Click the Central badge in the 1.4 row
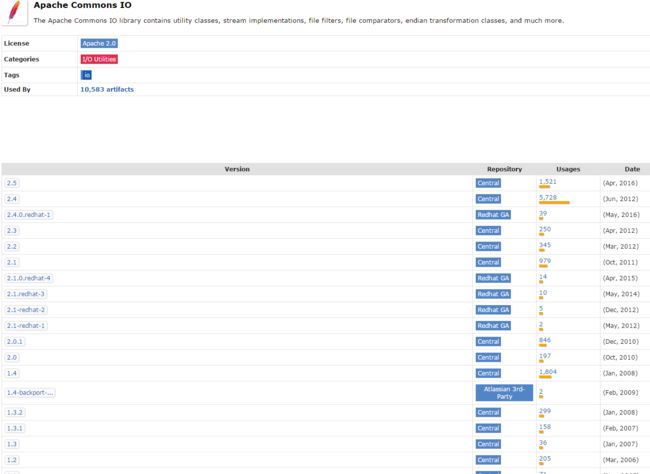The image size is (650, 474). click(488, 373)
